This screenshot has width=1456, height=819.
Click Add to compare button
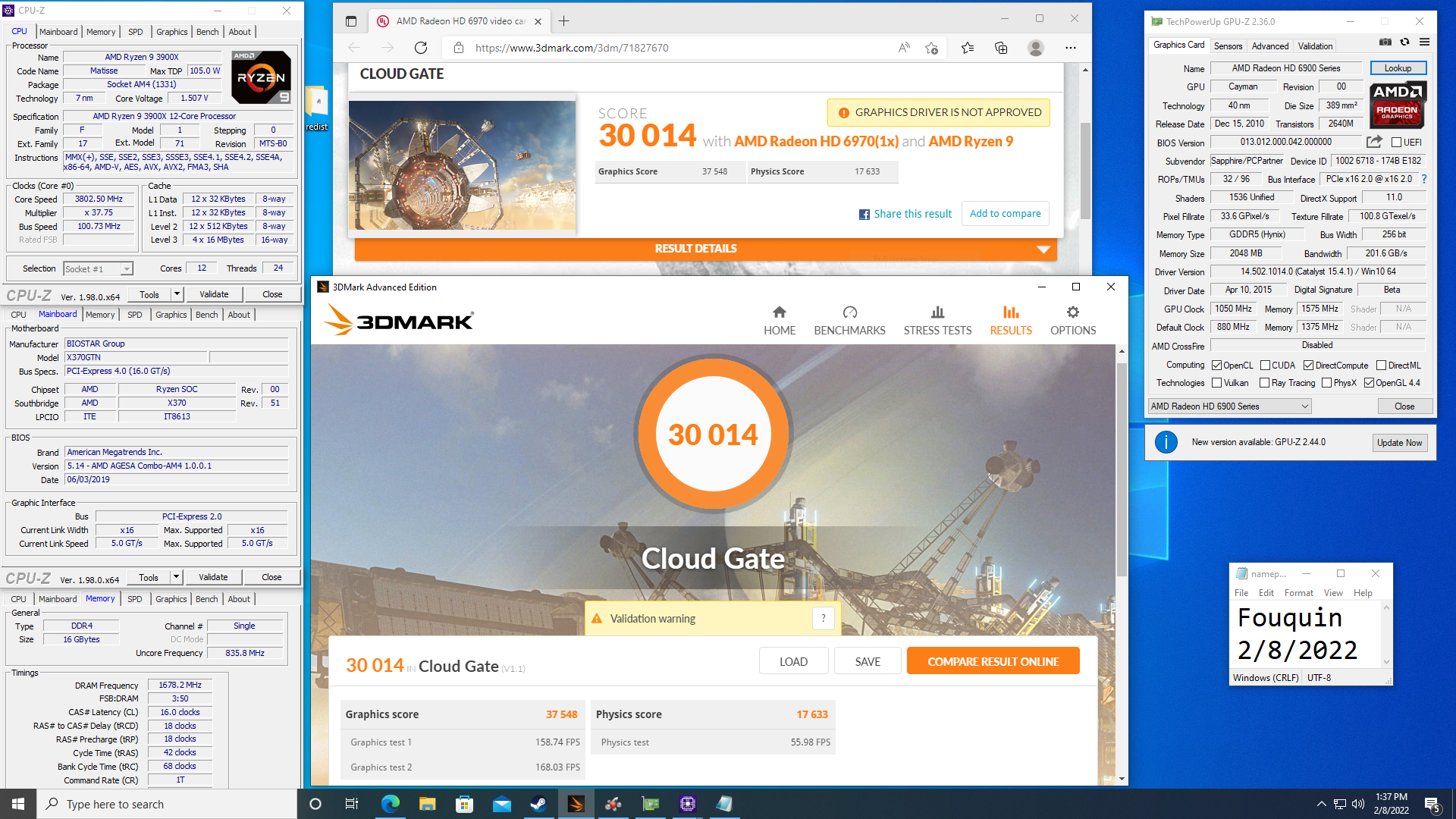1005,214
